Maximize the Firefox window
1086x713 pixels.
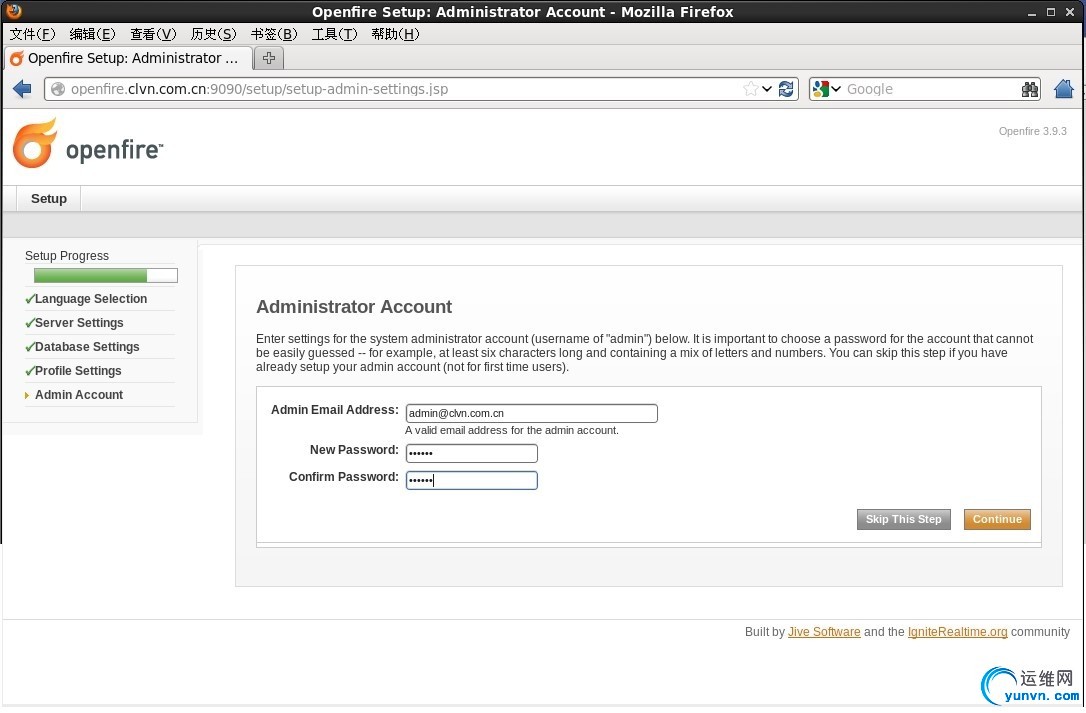[x=1051, y=12]
